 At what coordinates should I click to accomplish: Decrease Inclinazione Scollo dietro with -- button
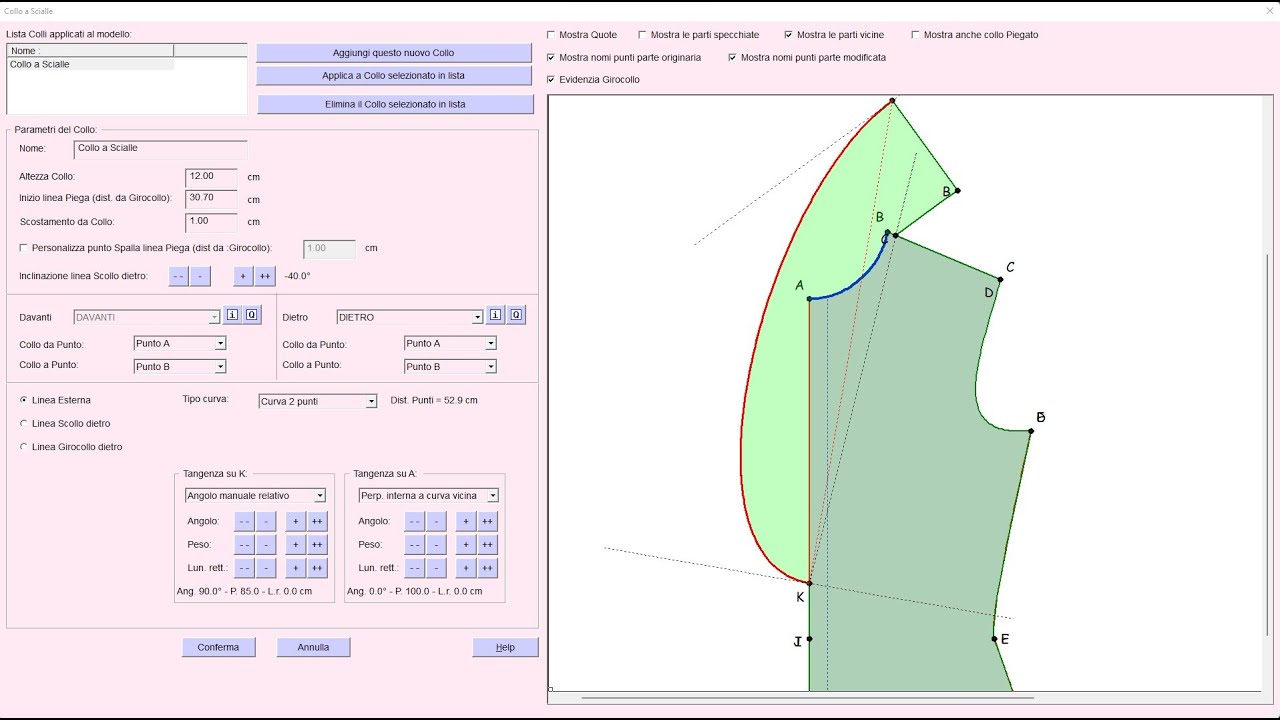[x=178, y=276]
